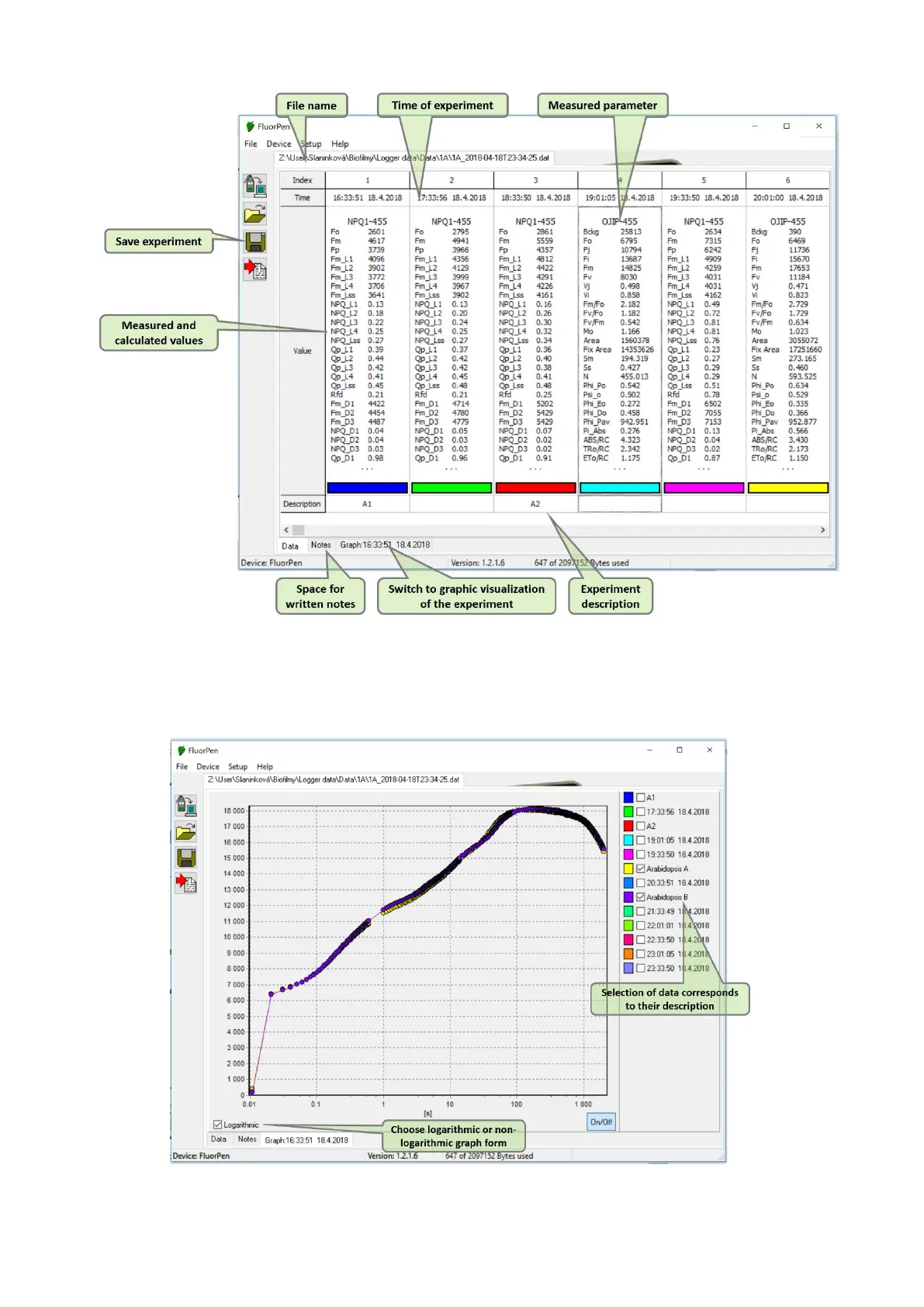Click cyan color bar under column 4
Viewport: 924px width, 1307px height.
click(x=620, y=487)
